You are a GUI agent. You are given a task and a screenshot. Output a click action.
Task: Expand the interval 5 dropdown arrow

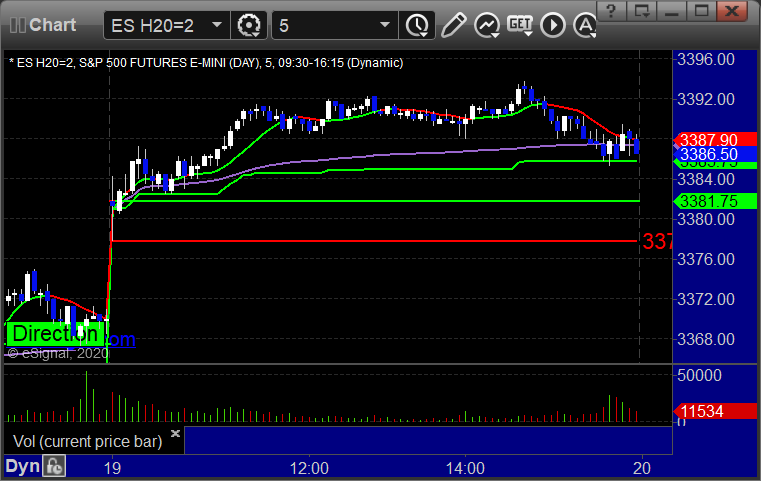[x=385, y=25]
